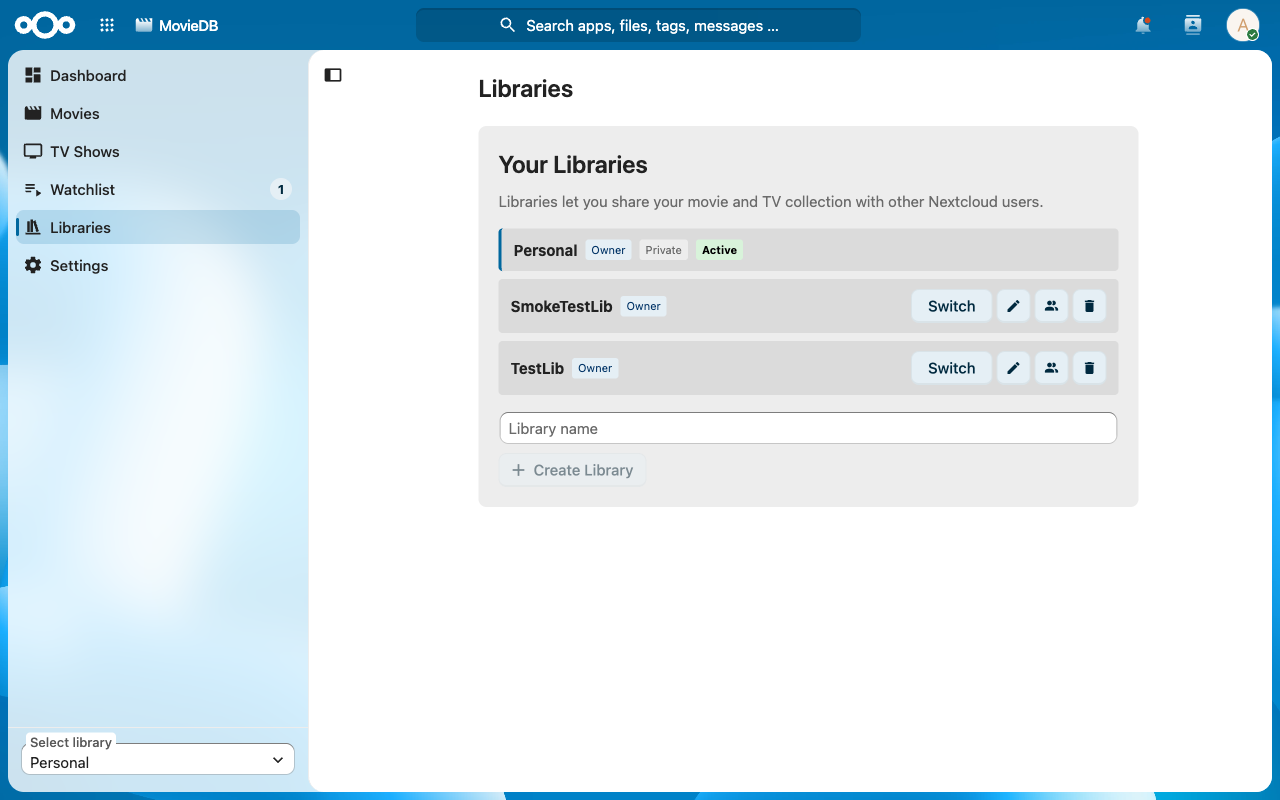Click the Personal library row
The height and width of the screenshot is (800, 1280).
808,250
